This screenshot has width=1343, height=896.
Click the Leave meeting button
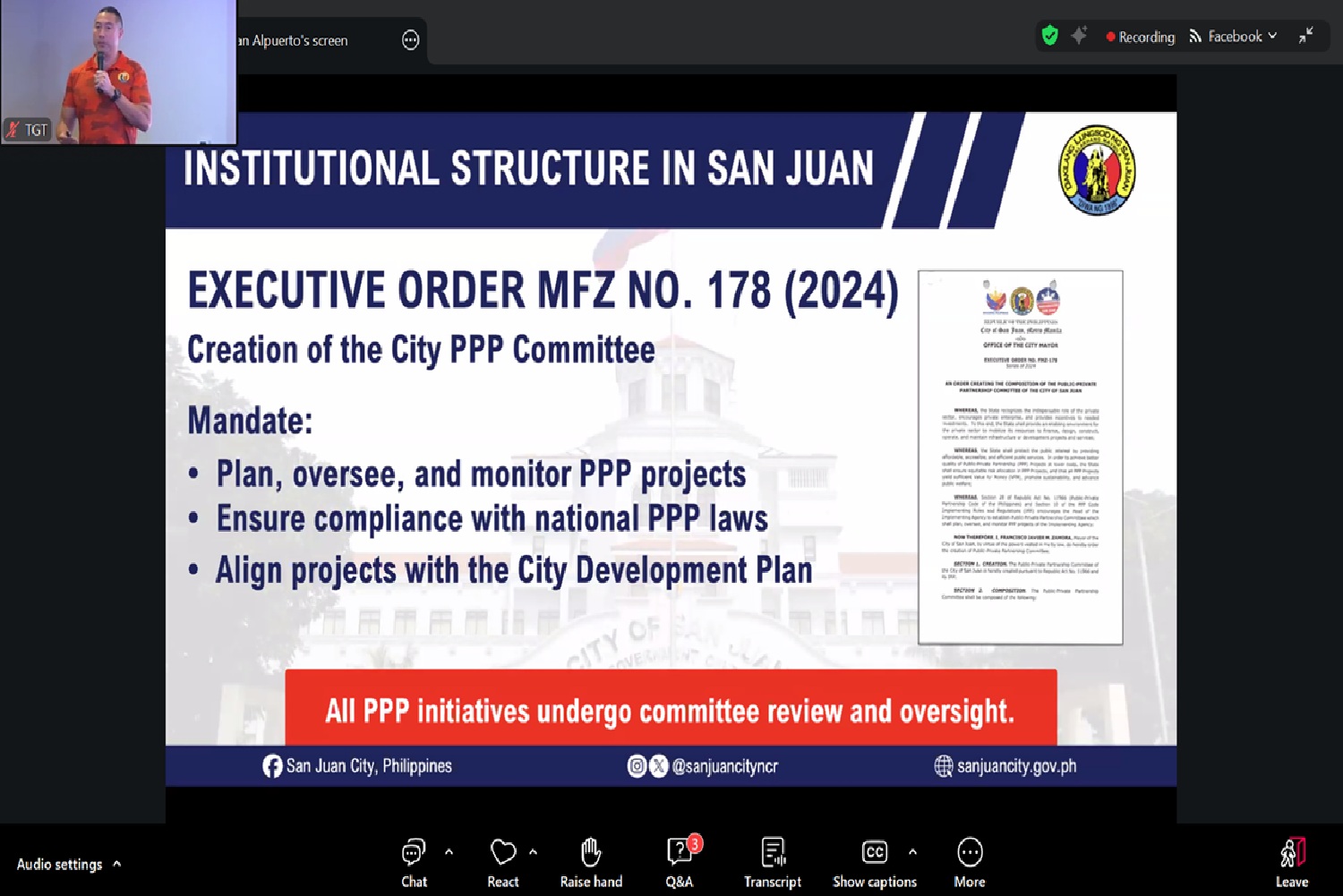point(1292,863)
